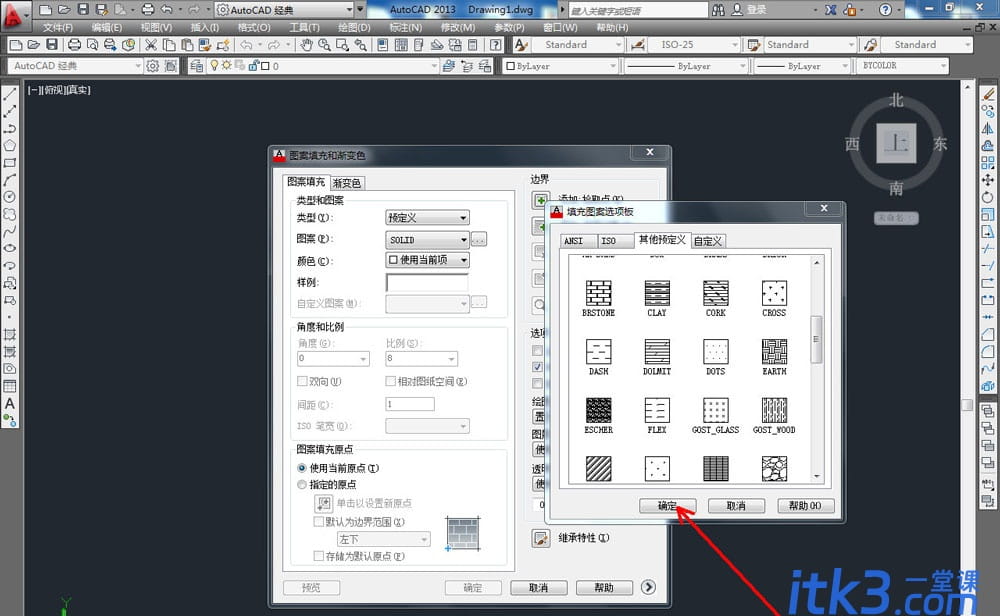The image size is (1000, 616).
Task: Click the 上 face of ViewCube
Action: (x=896, y=143)
